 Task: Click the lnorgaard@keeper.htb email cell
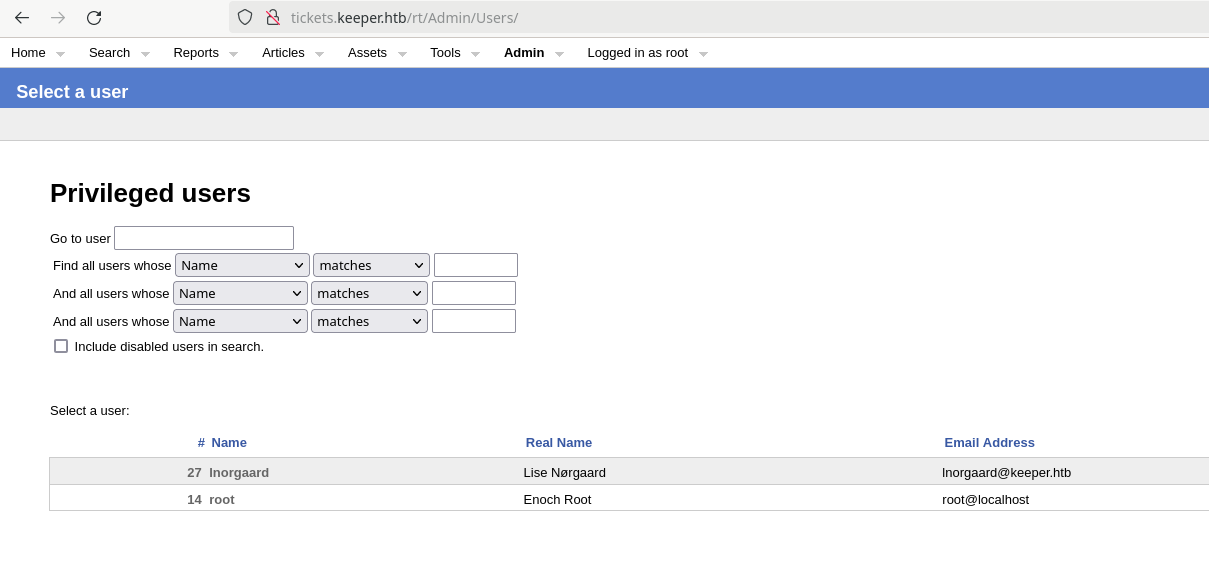(x=1006, y=472)
